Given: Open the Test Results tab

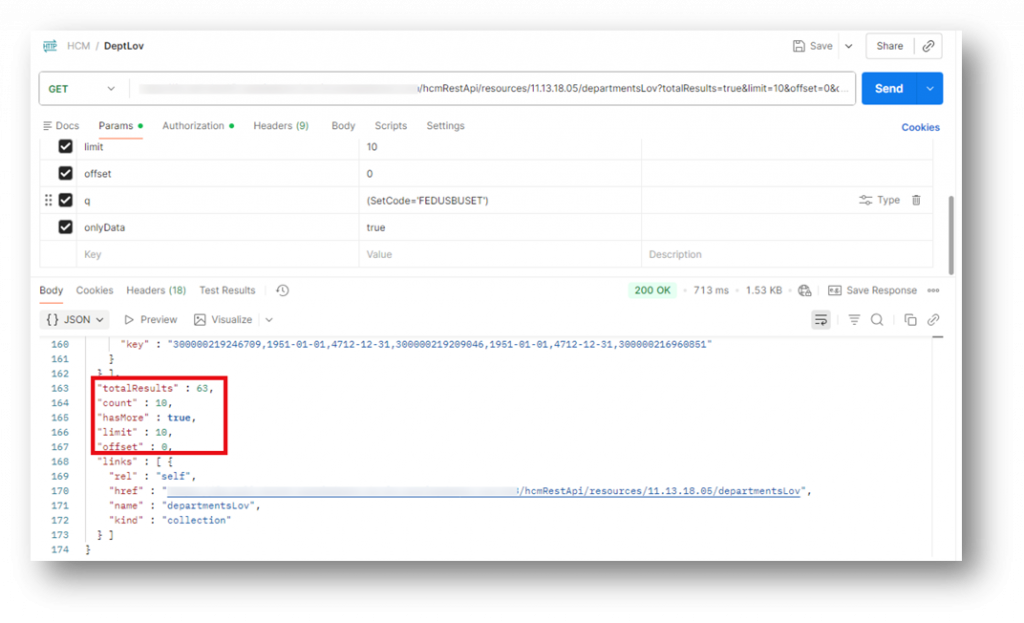Looking at the screenshot, I should pos(227,290).
